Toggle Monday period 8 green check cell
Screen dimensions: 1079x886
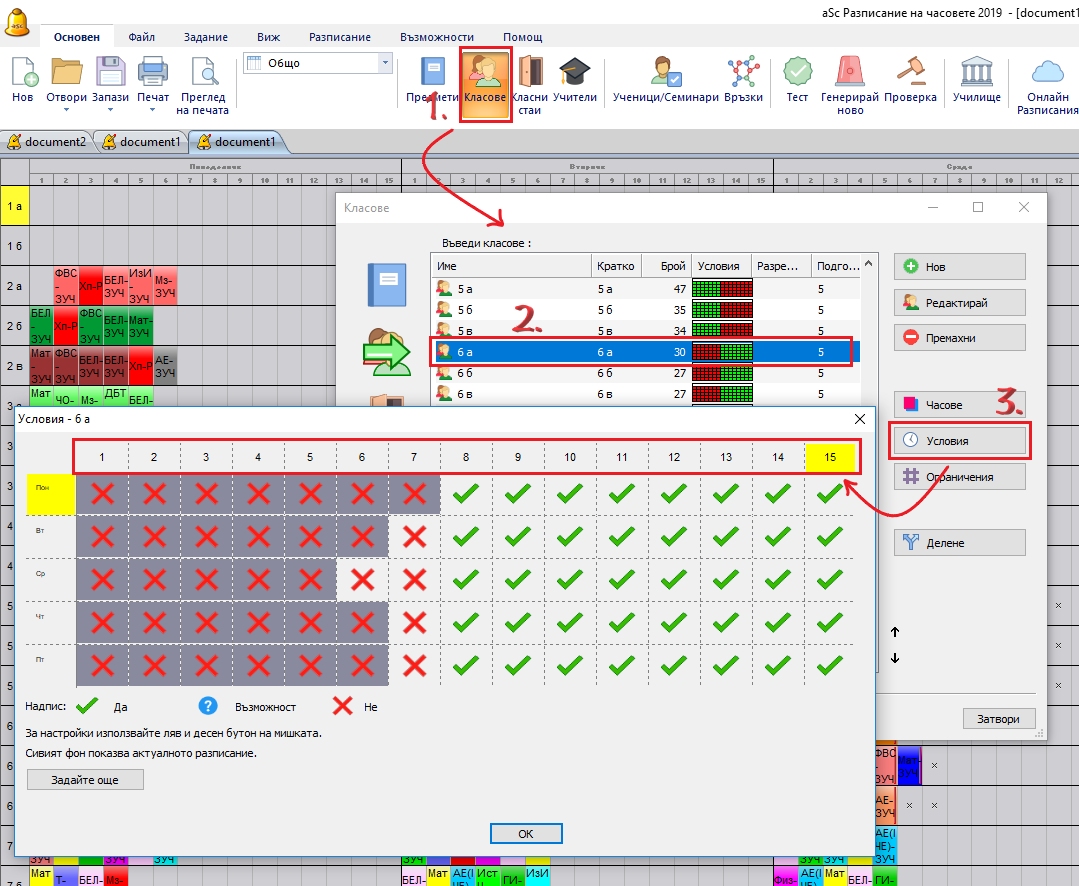coord(466,492)
